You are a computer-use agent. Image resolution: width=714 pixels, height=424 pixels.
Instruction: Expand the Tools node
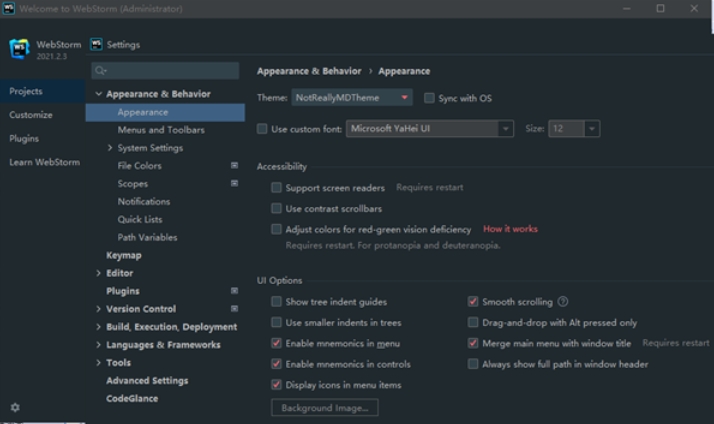[x=98, y=363]
